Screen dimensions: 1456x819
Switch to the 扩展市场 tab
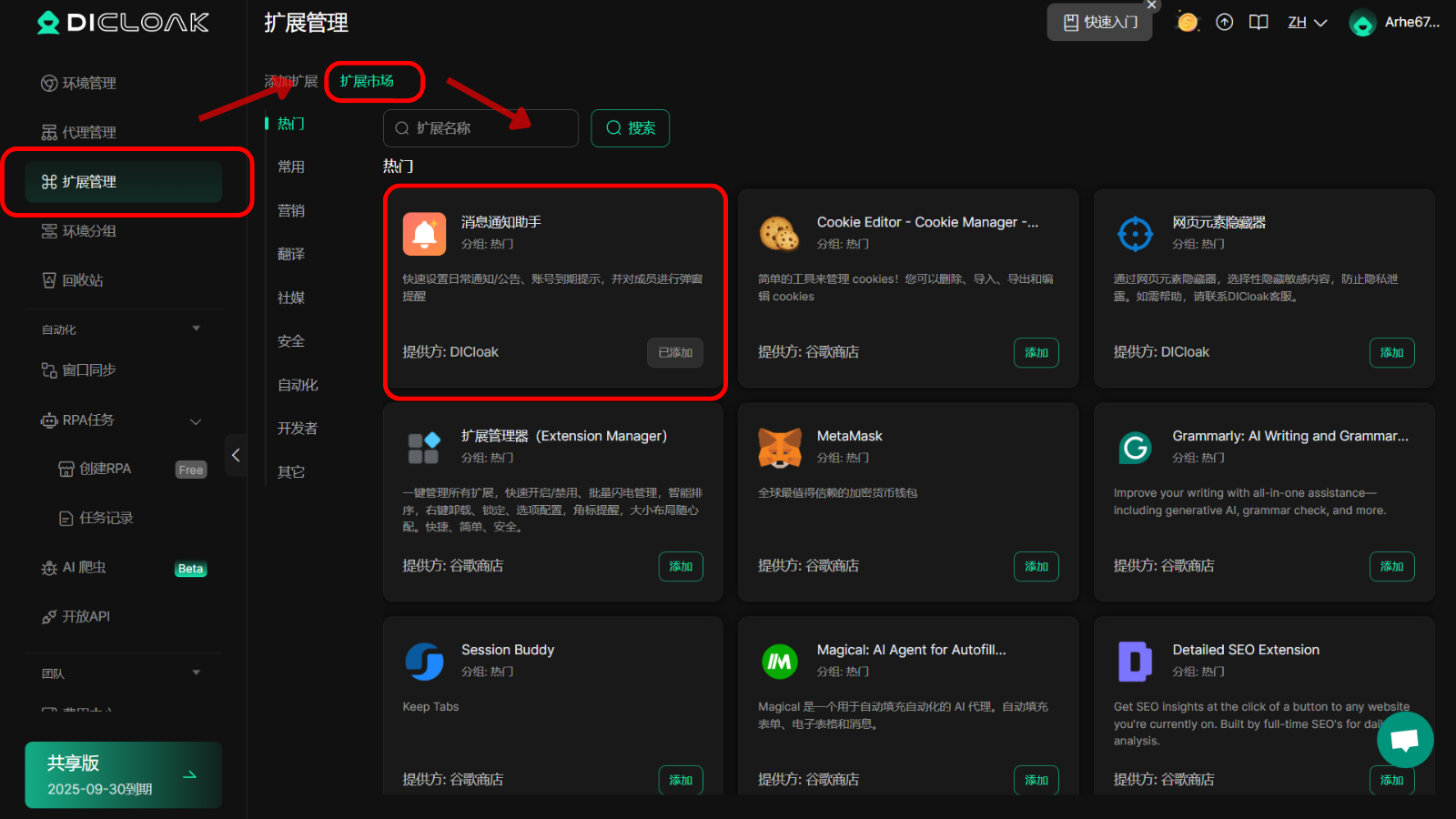point(367,82)
